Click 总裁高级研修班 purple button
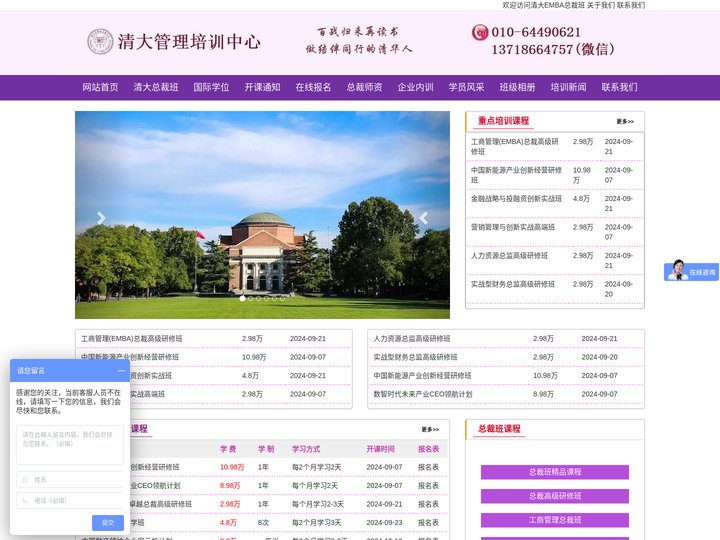This screenshot has width=720, height=540. [x=555, y=496]
